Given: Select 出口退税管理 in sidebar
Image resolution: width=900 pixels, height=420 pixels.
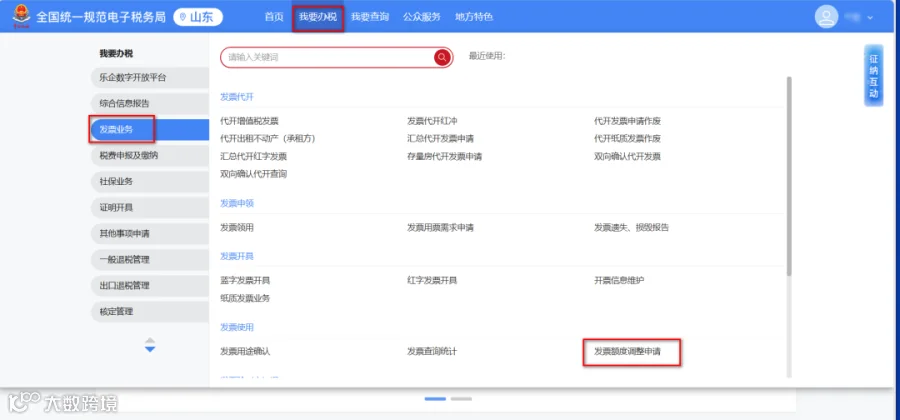Looking at the screenshot, I should coord(150,286).
